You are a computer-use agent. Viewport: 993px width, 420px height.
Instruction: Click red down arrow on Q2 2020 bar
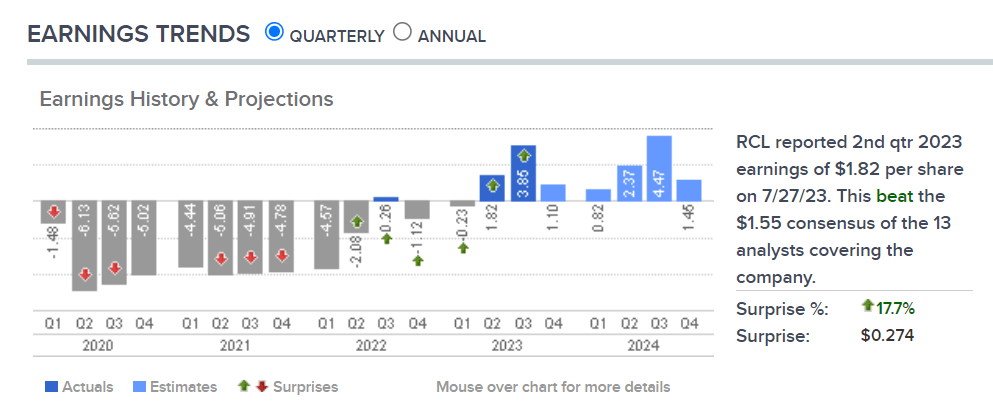pos(85,274)
